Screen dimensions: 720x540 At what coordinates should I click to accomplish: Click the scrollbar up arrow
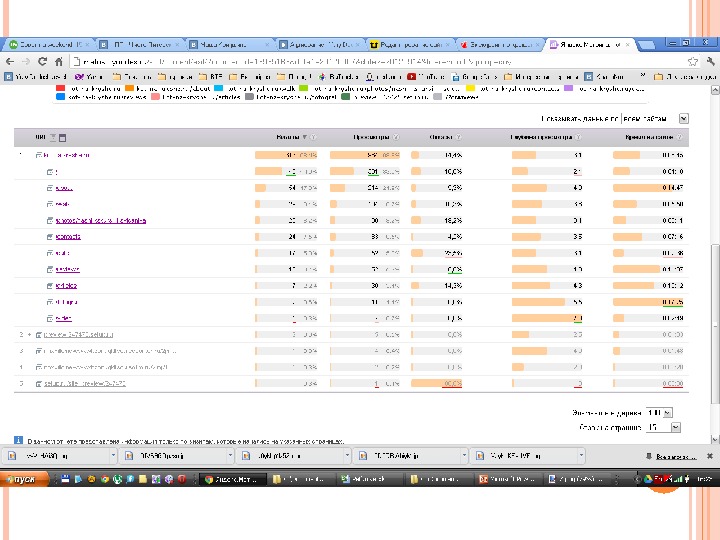tap(715, 90)
